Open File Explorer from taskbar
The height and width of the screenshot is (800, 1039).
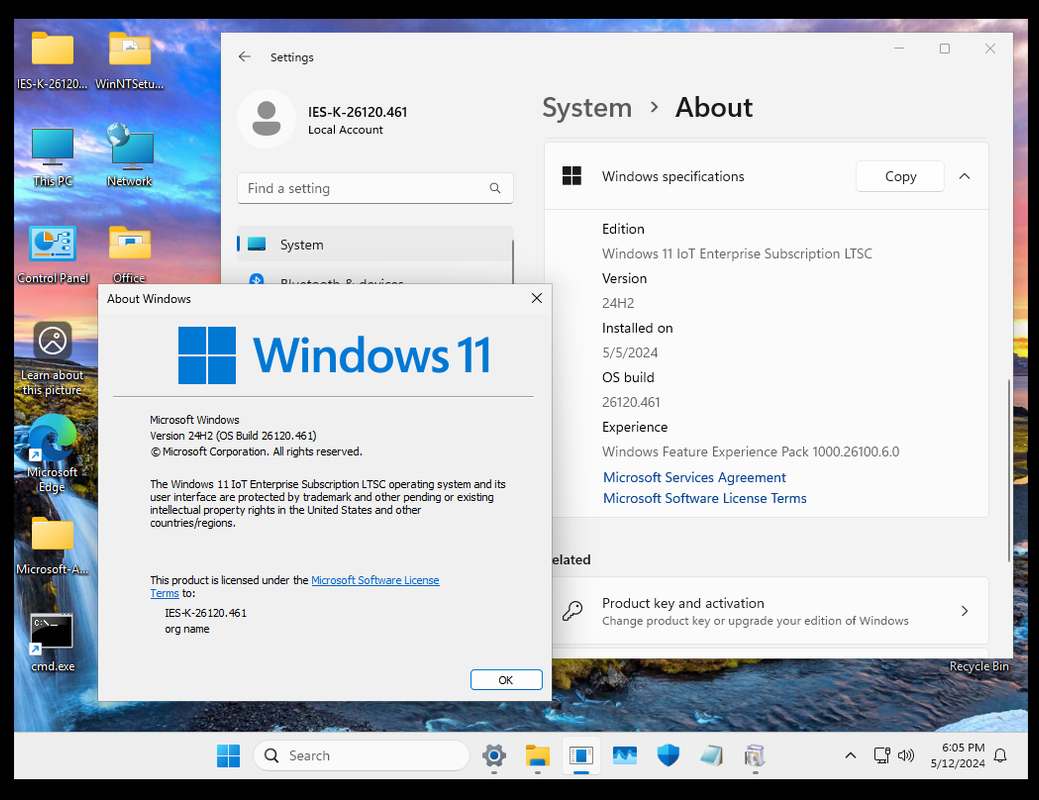[x=537, y=756]
